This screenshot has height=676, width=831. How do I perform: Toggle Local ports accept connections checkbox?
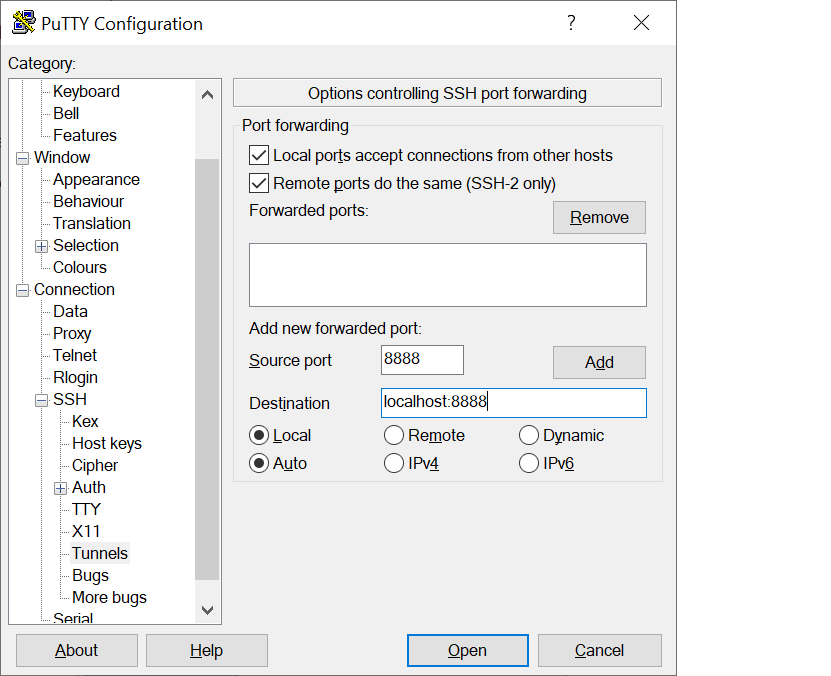[259, 155]
